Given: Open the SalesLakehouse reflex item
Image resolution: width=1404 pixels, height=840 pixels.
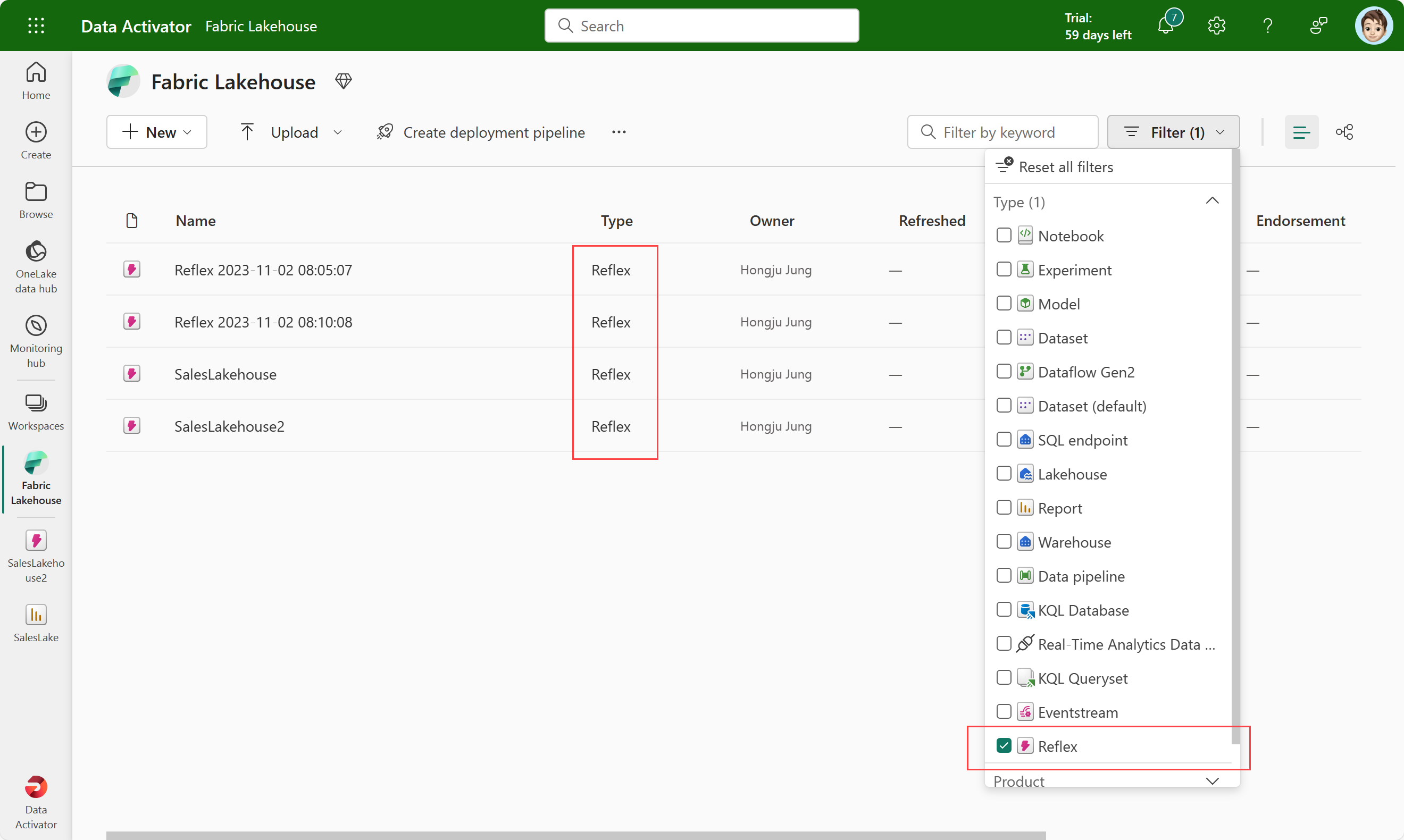Looking at the screenshot, I should 225,374.
